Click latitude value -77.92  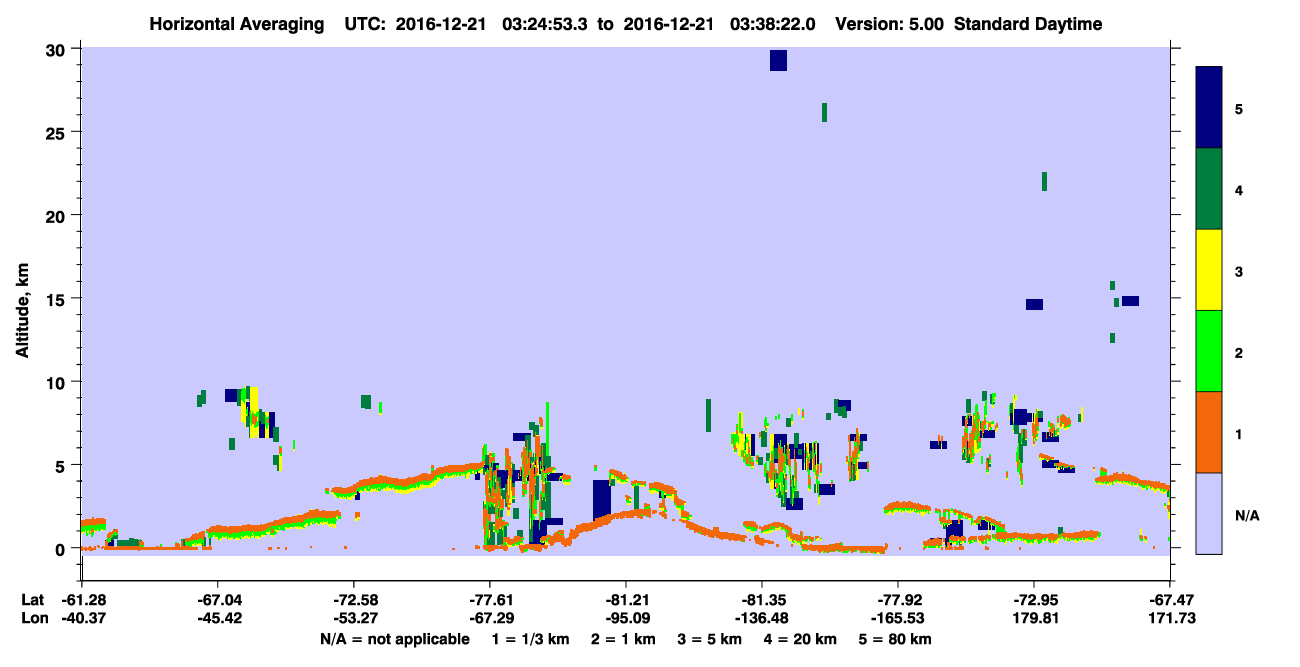[897, 600]
